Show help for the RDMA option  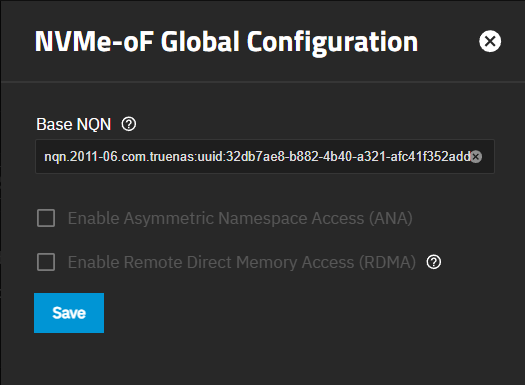coord(434,262)
